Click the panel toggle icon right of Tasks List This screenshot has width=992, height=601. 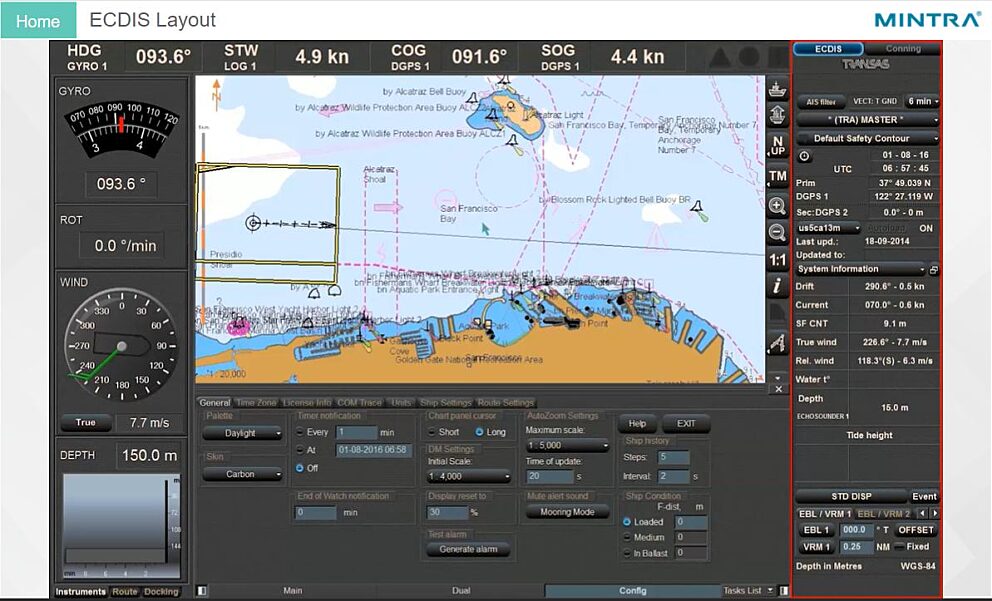(x=784, y=590)
